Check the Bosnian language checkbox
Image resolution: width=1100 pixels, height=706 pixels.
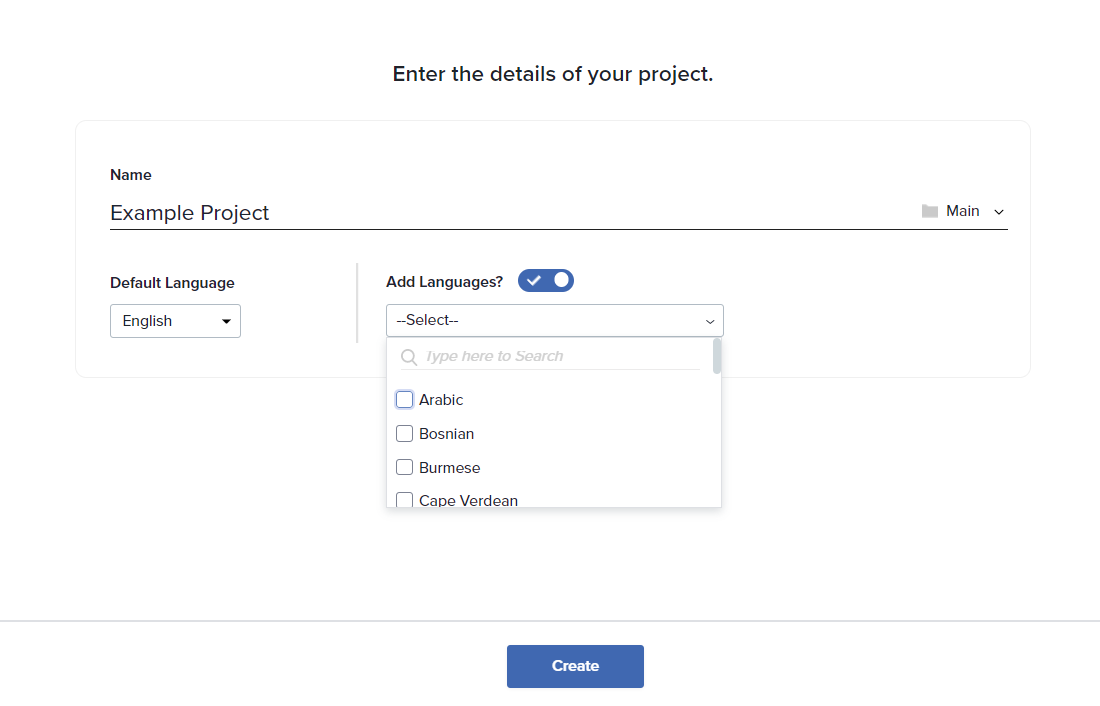pyautogui.click(x=405, y=434)
